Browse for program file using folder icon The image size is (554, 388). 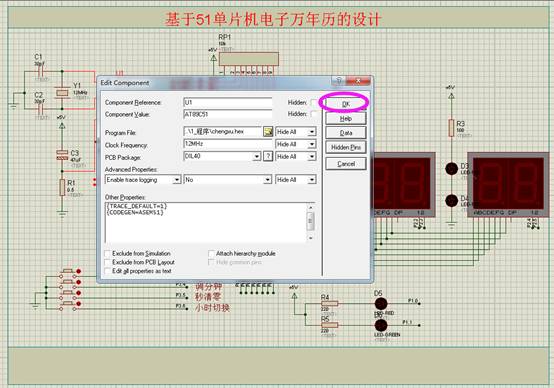268,132
